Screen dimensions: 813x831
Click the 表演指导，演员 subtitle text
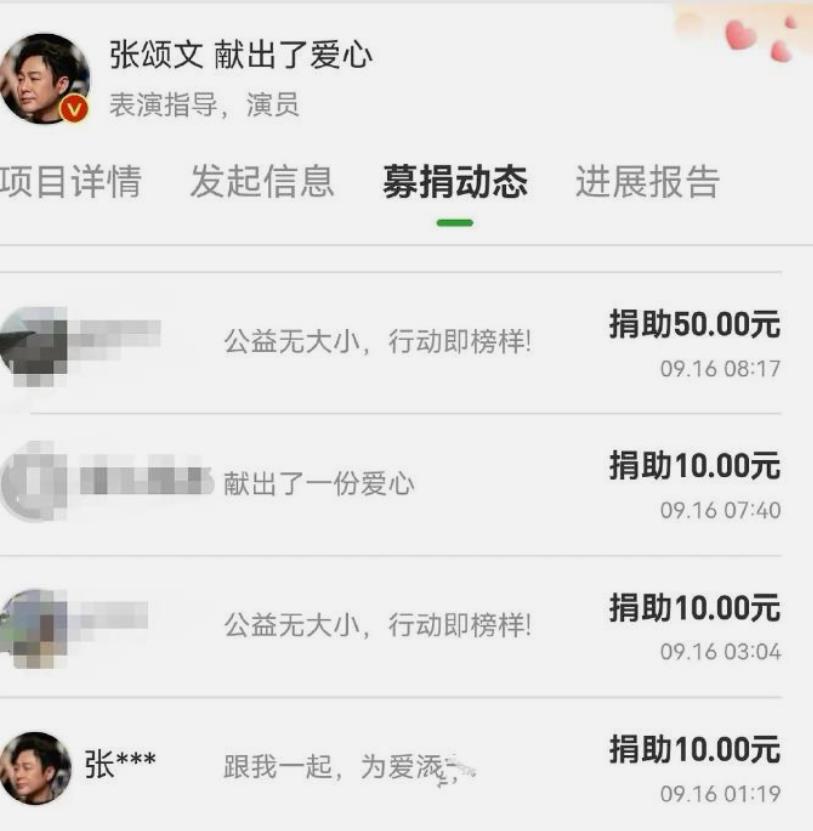coord(205,104)
